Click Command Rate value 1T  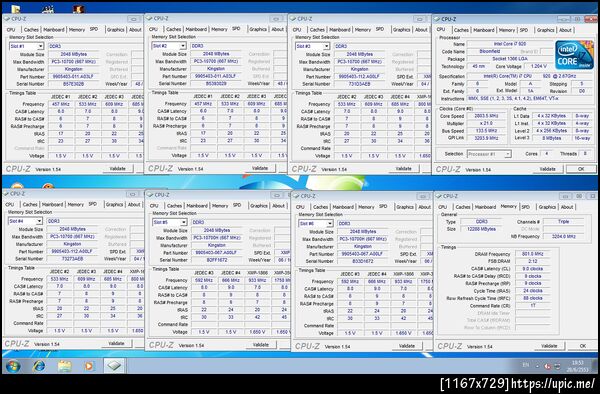[533, 306]
